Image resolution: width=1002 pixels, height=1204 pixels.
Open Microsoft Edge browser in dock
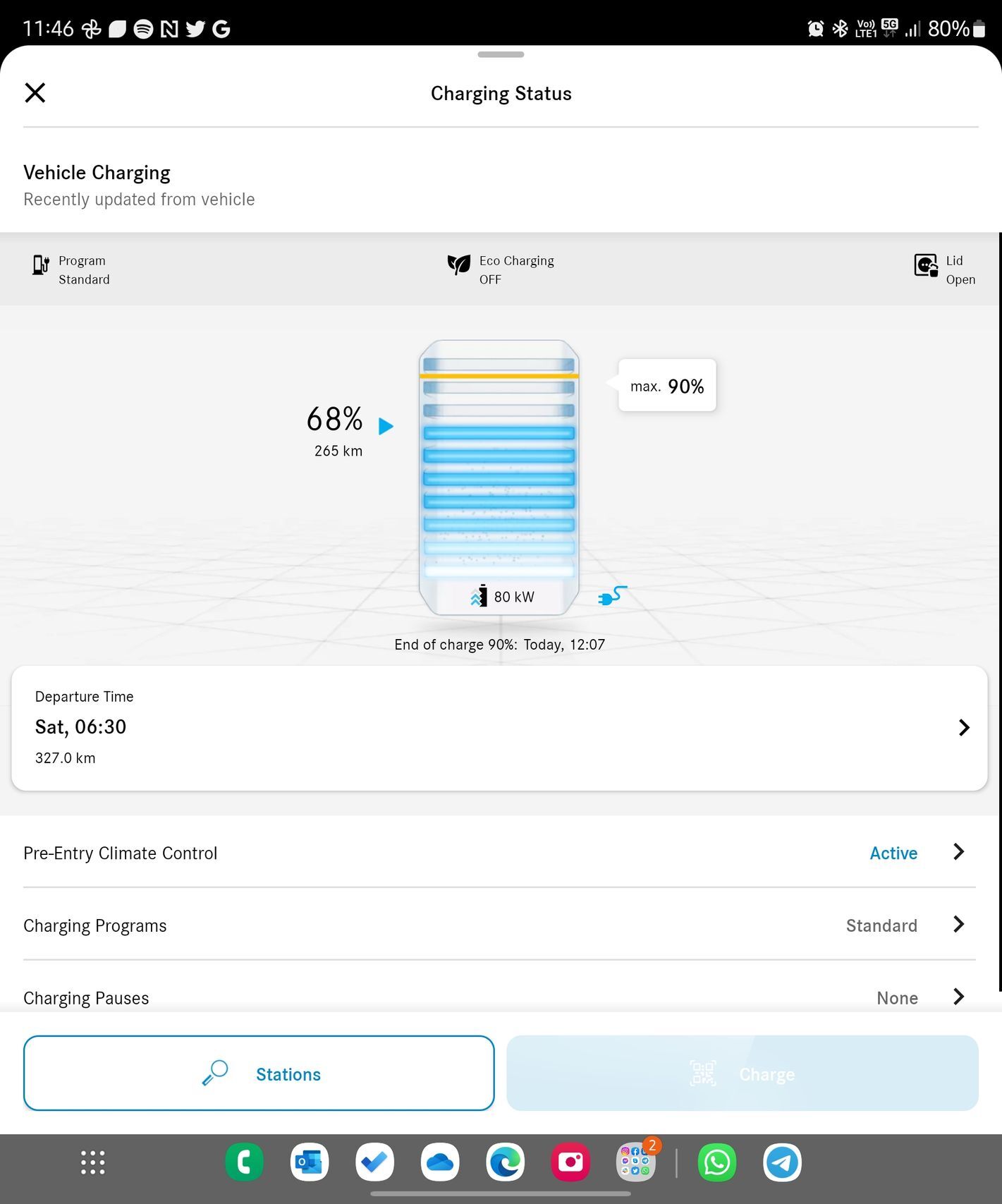505,1162
